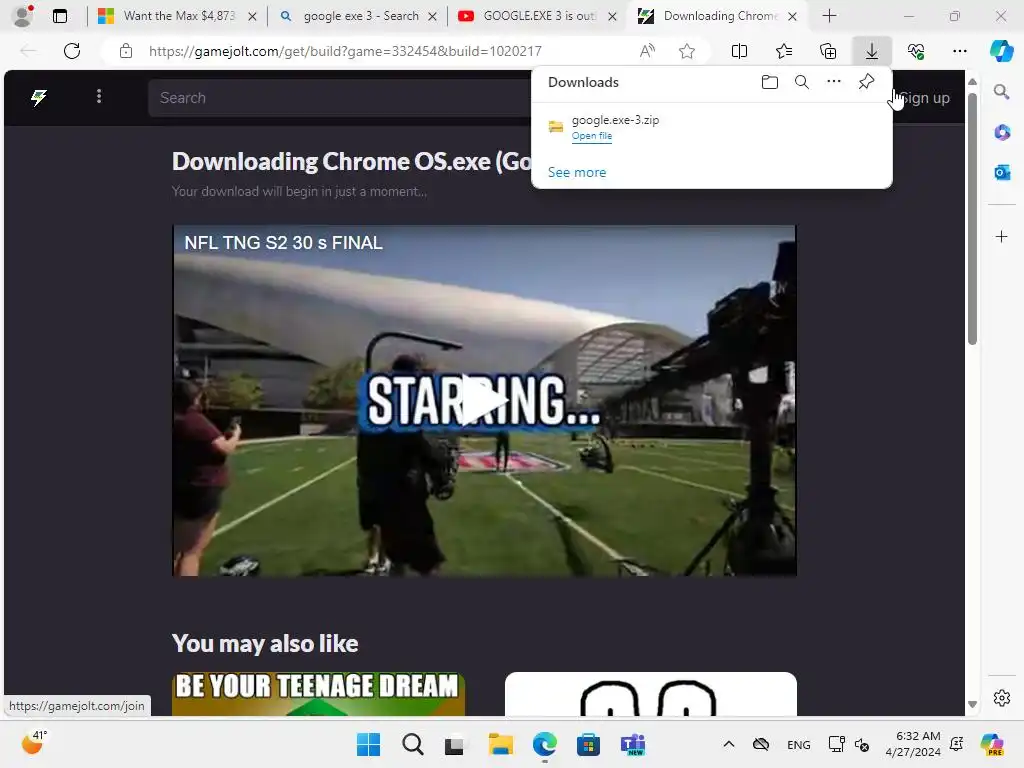Viewport: 1024px width, 768px height.
Task: Open Outlook in the sidebar
Action: click(x=1001, y=172)
